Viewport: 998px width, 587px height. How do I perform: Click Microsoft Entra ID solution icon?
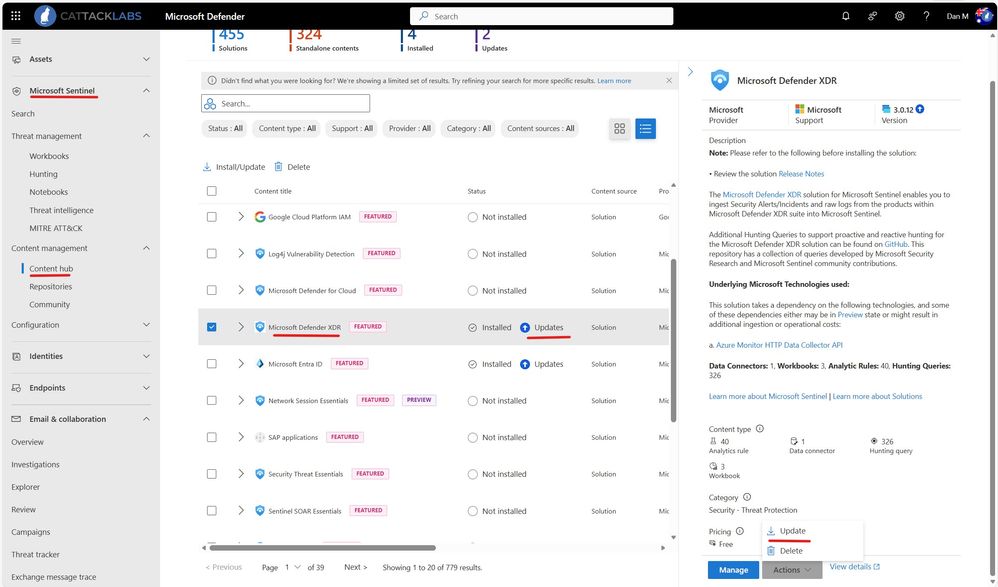(x=260, y=364)
